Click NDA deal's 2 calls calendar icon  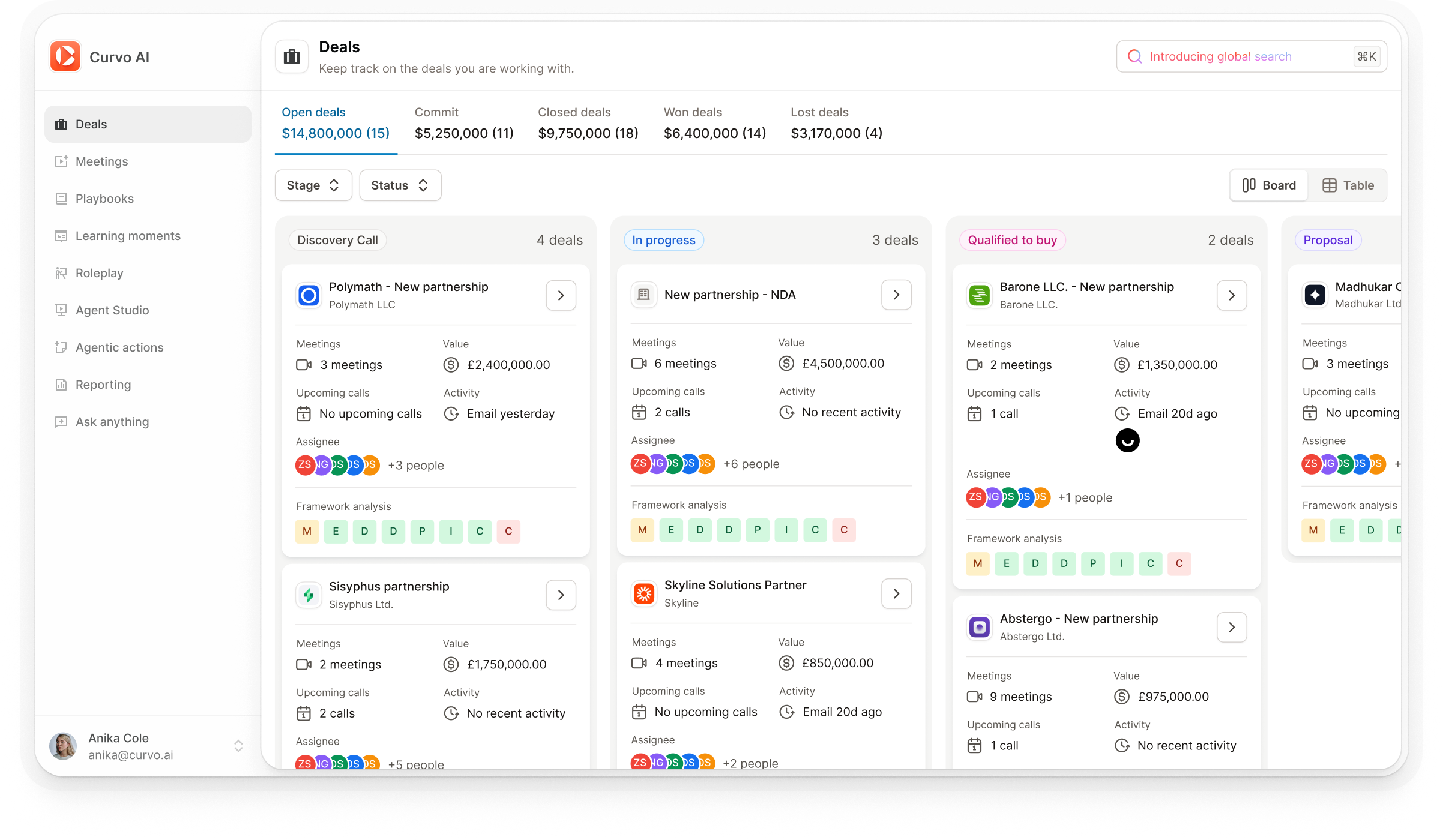(639, 412)
